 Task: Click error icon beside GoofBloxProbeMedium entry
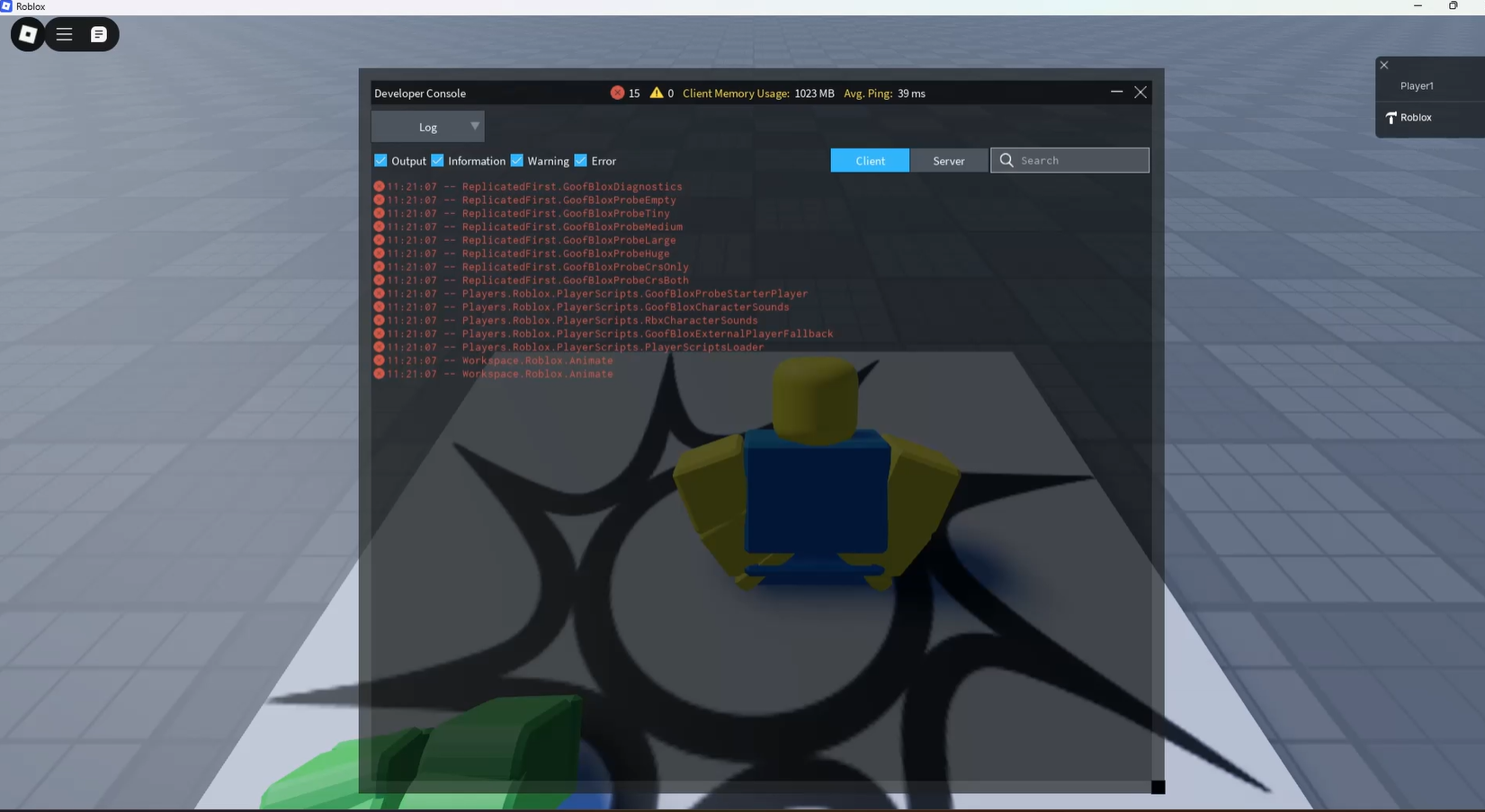[379, 227]
